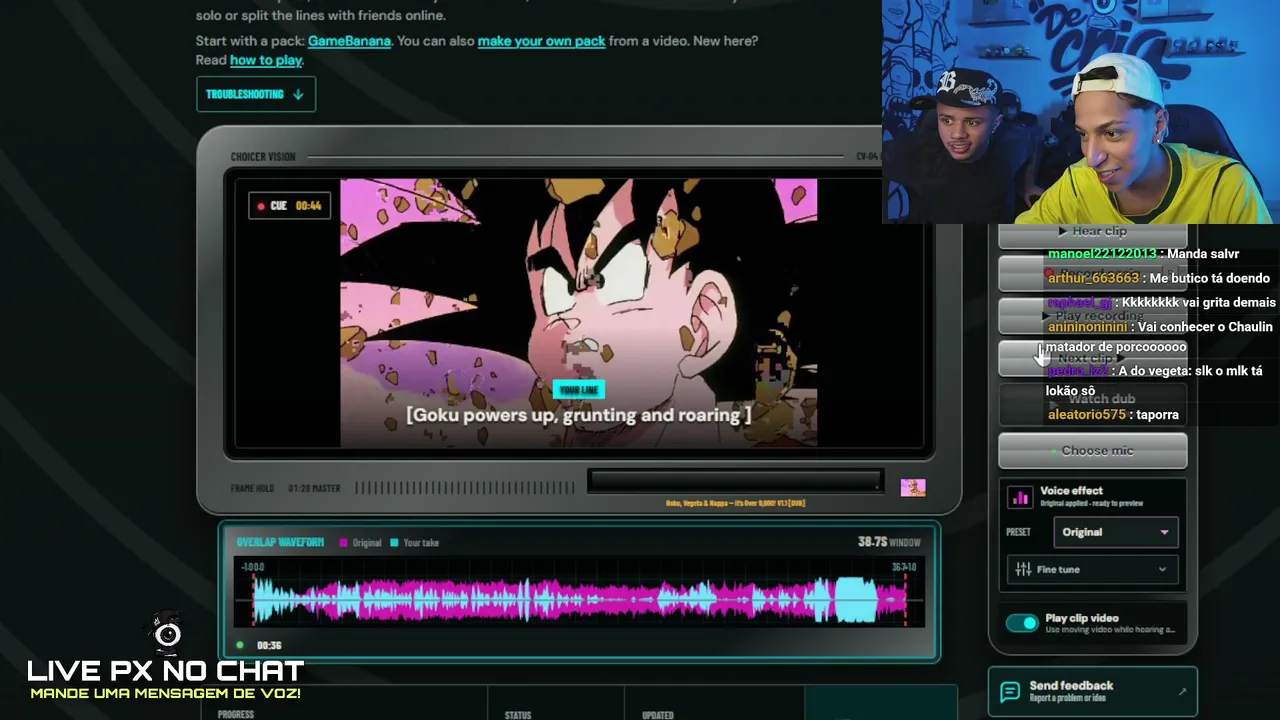The width and height of the screenshot is (1280, 720).
Task: Click chat message from aleatorio575
Action: coord(1113,415)
